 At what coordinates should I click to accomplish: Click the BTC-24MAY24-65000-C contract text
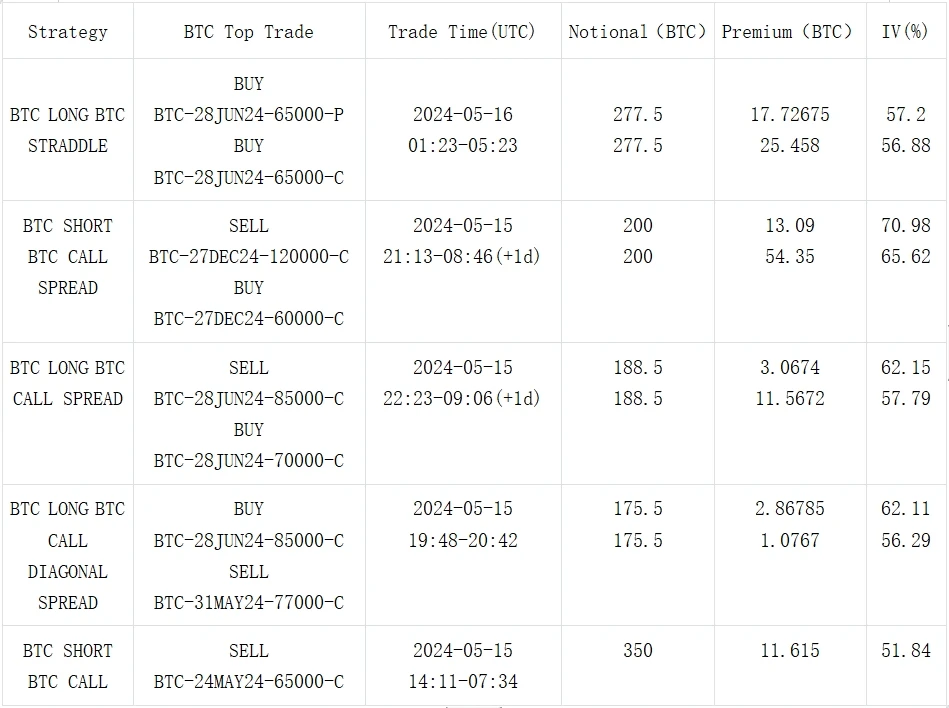point(248,682)
